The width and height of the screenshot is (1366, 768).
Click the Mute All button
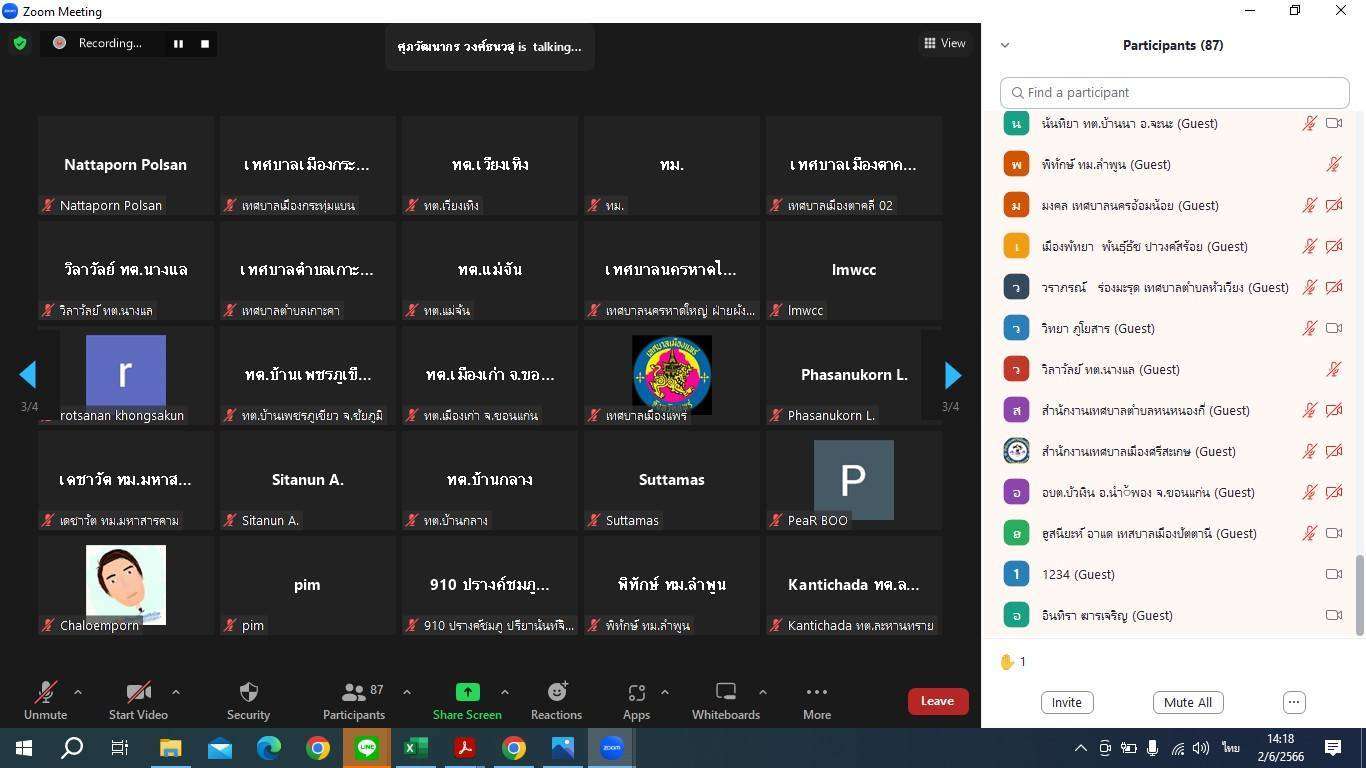point(1187,702)
